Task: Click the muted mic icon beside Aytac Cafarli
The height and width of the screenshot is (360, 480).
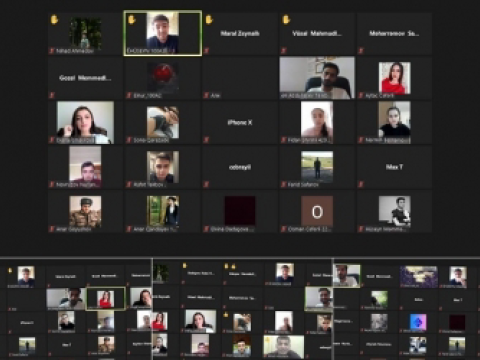Action: pos(361,95)
